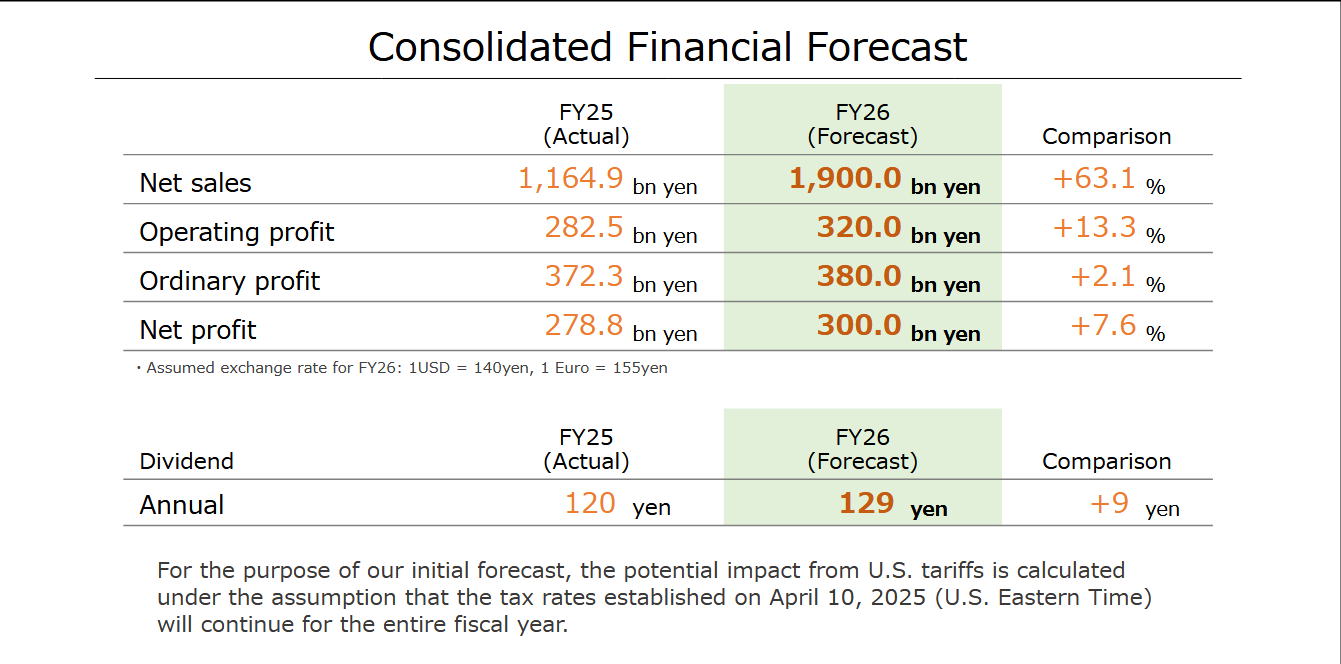
Task: Select the FY25 (Actual) column header
Action: [586, 124]
